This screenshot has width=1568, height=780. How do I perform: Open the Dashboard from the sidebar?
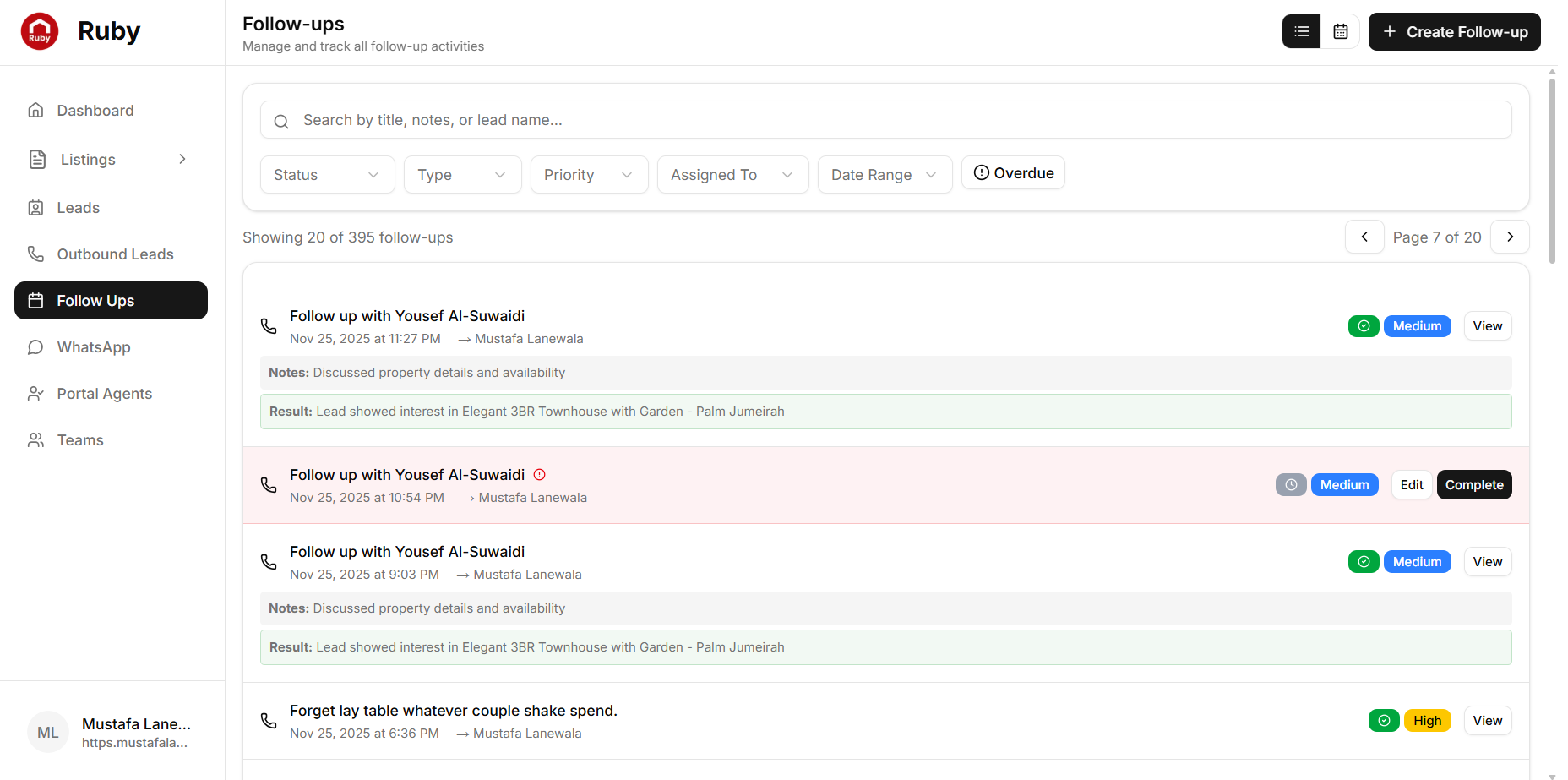95,110
